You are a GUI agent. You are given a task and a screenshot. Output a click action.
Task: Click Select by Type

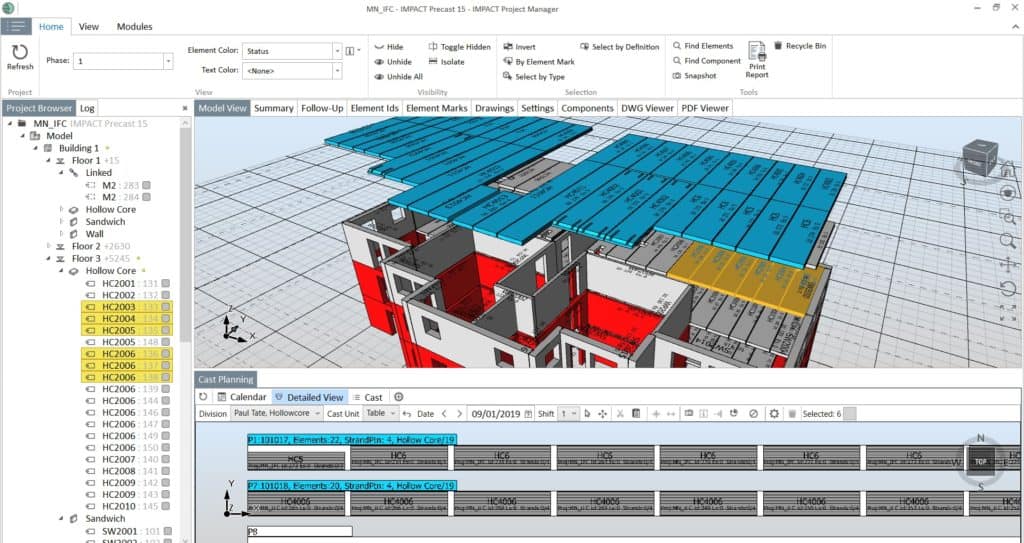pos(534,76)
